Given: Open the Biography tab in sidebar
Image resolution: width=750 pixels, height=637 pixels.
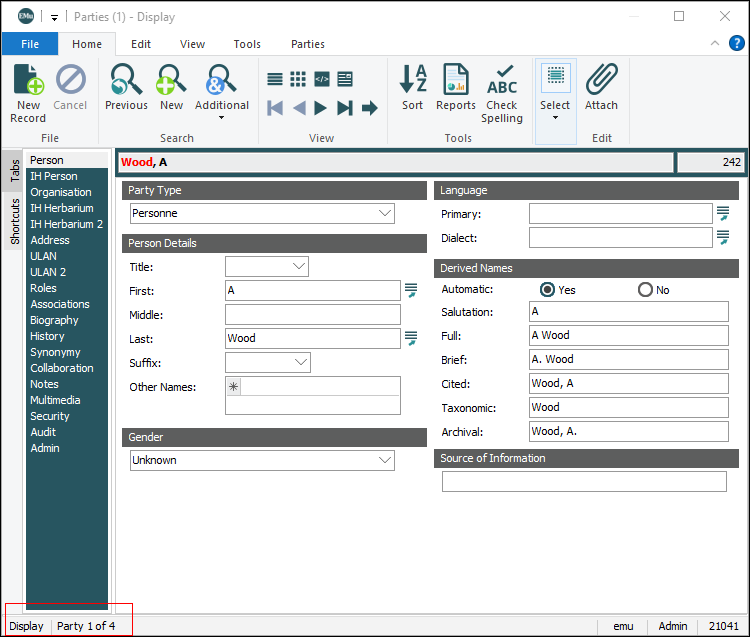Looking at the screenshot, I should (x=54, y=320).
